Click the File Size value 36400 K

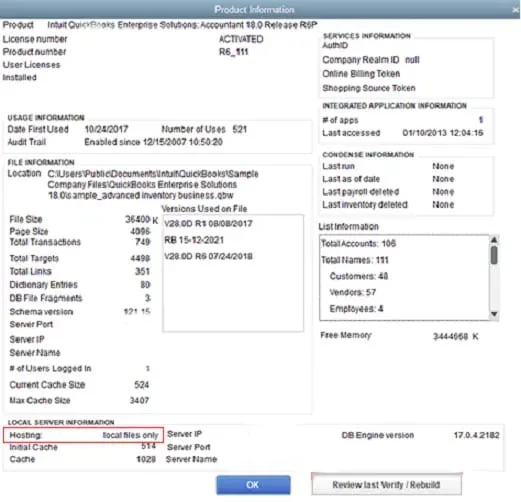tap(141, 219)
